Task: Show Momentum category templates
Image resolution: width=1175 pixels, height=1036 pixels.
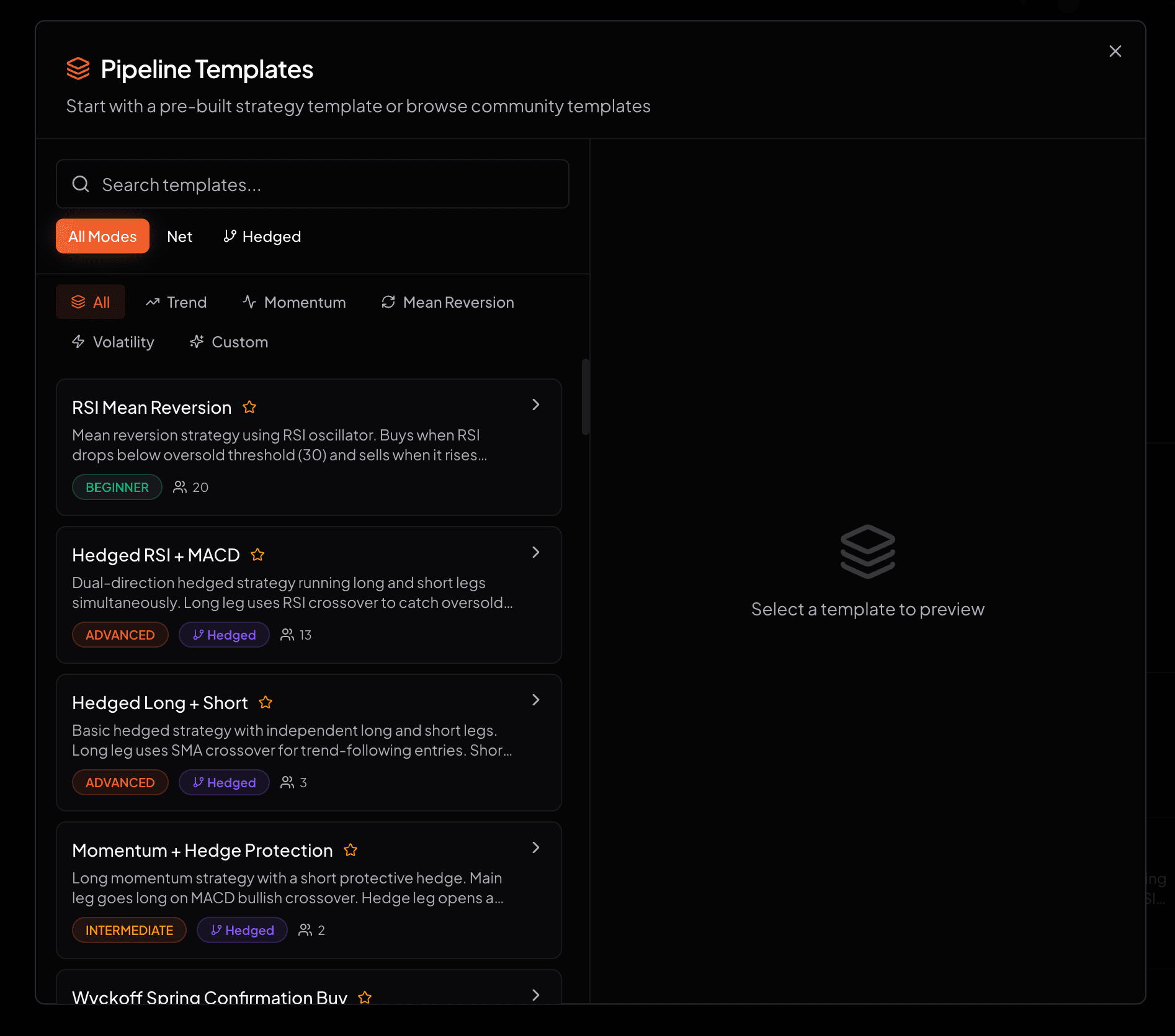Action: pyautogui.click(x=294, y=302)
